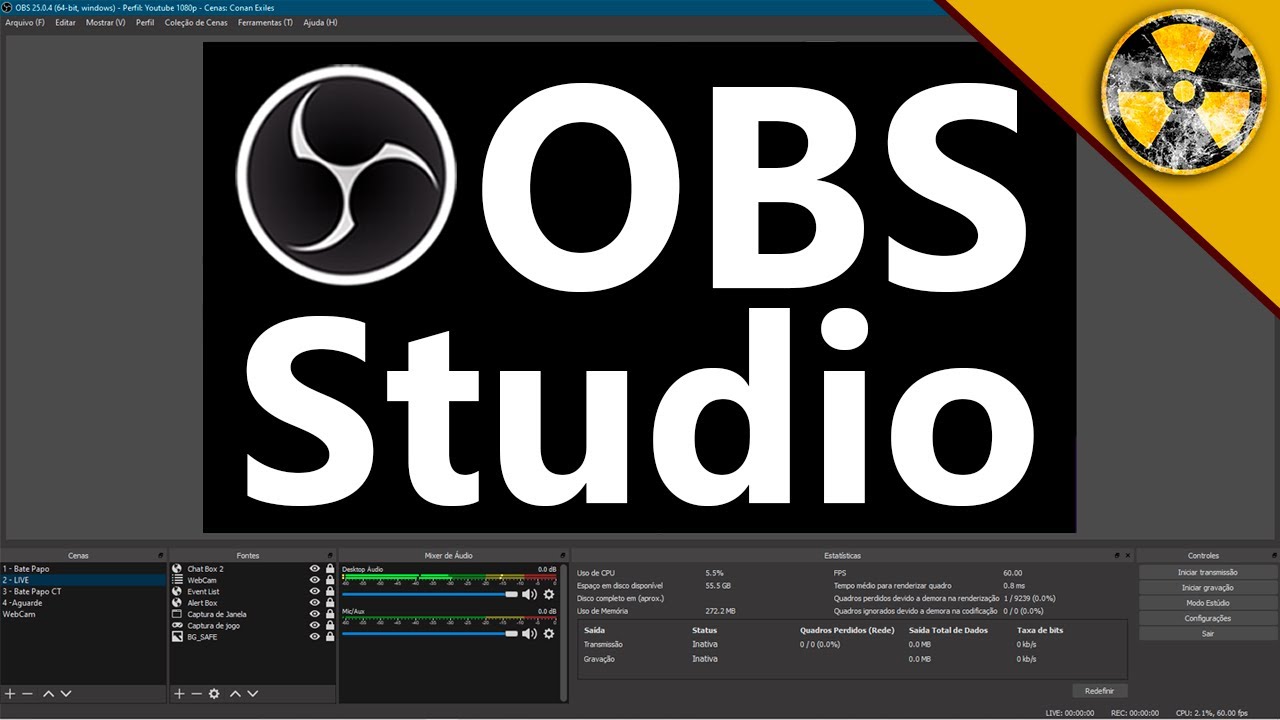Select scene '3 - Bate Papo CT'
The image size is (1280, 720).
(x=83, y=591)
